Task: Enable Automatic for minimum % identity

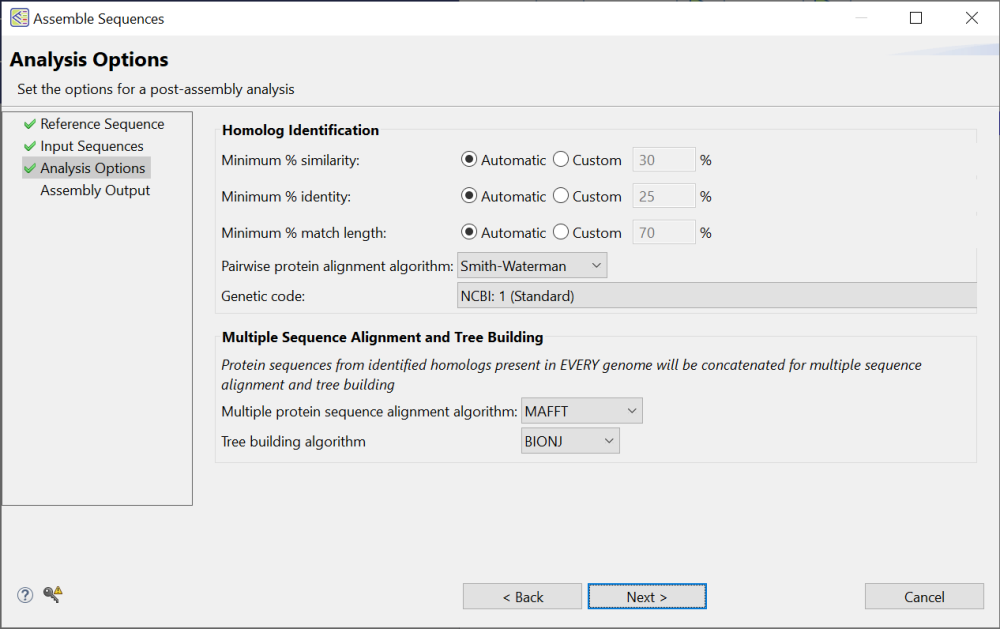Action: (469, 196)
